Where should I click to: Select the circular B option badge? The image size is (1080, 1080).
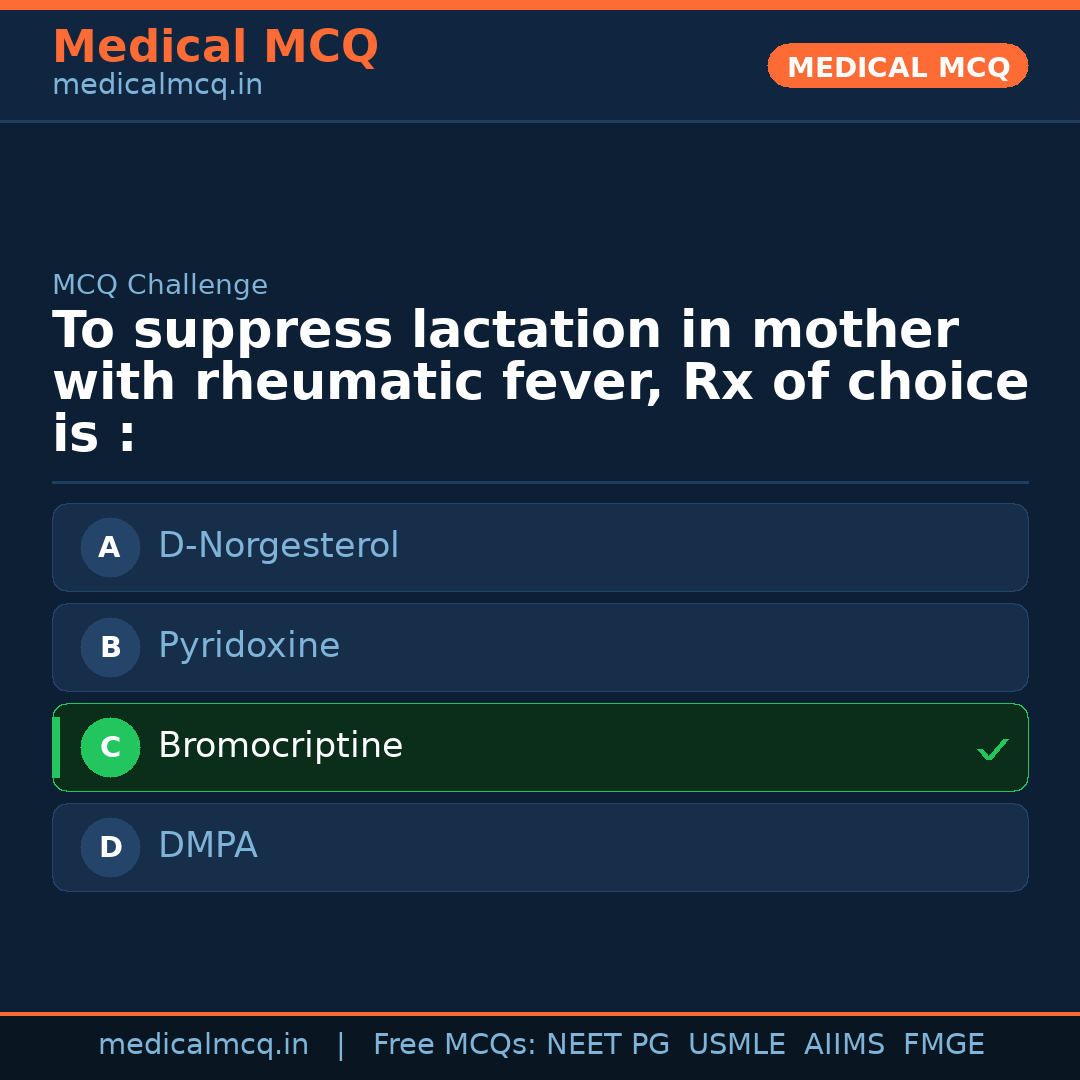[x=110, y=647]
